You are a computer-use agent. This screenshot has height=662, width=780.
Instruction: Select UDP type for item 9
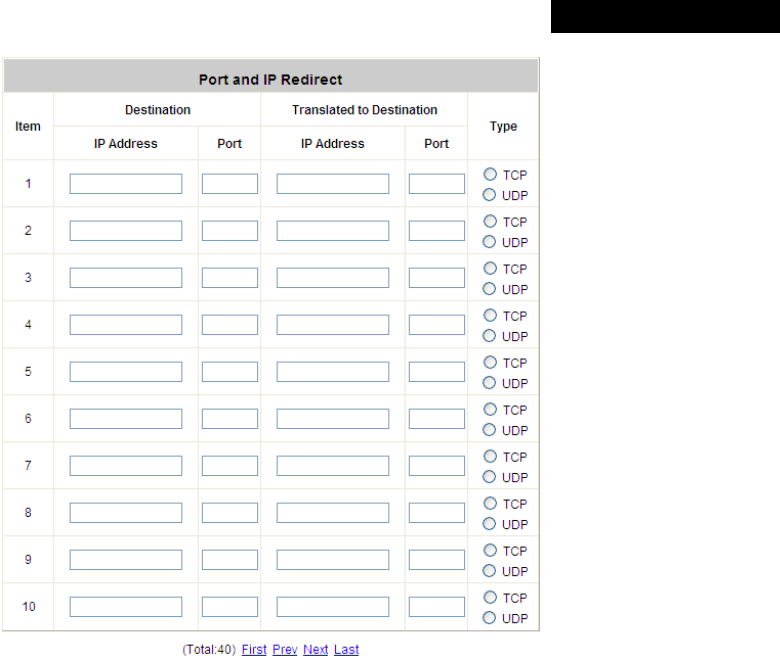(490, 571)
